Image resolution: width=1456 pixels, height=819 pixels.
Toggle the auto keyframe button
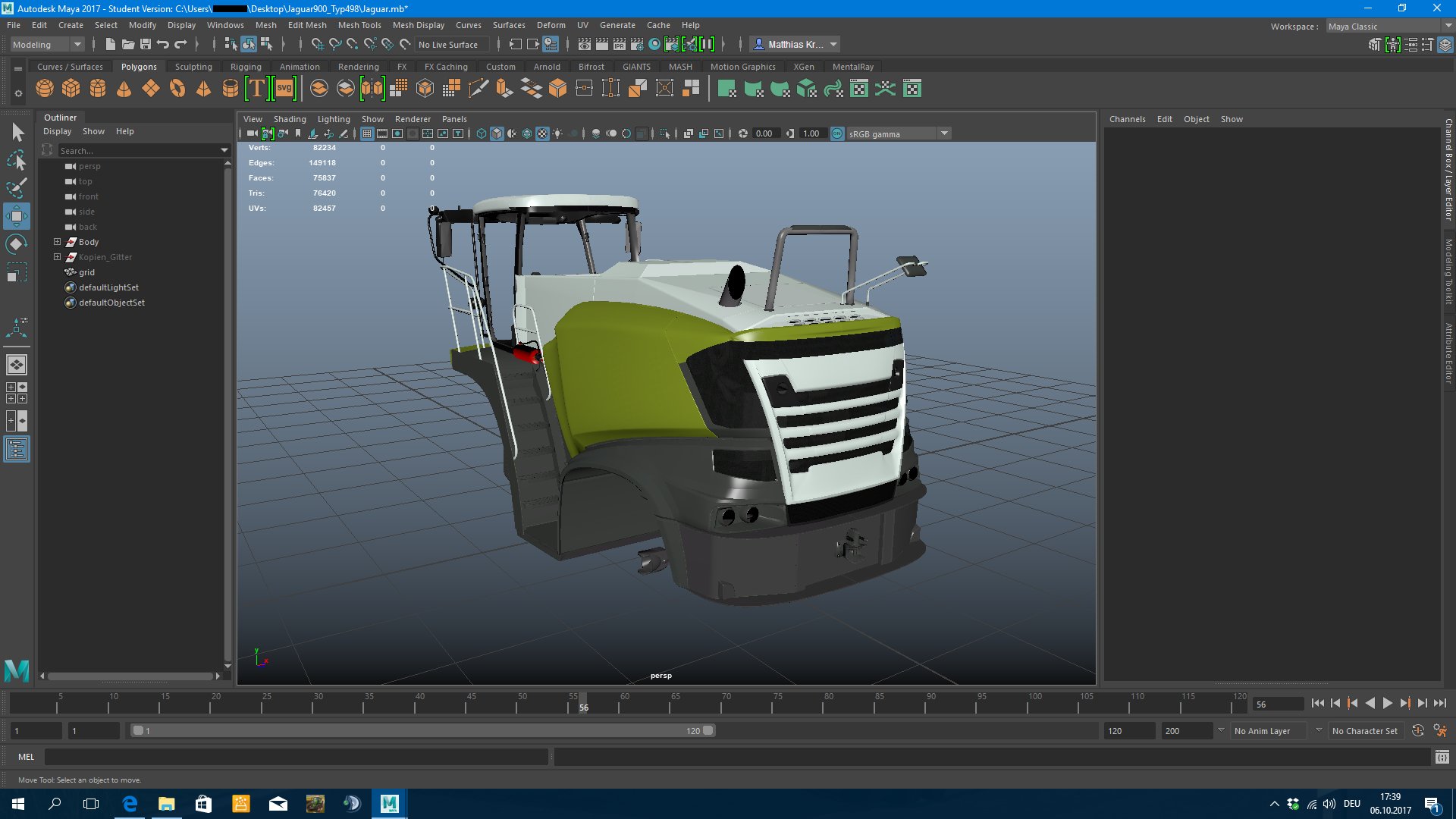click(1417, 731)
